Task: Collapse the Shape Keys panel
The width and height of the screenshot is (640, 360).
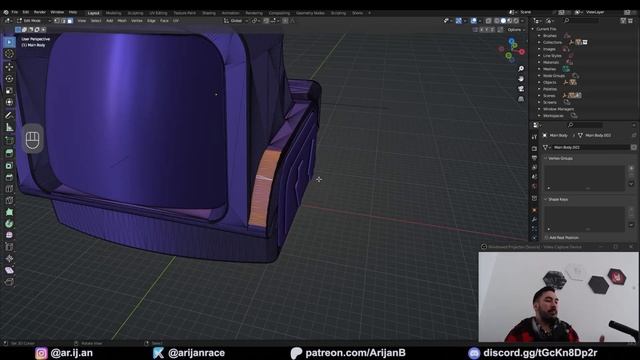Action: pyautogui.click(x=546, y=200)
